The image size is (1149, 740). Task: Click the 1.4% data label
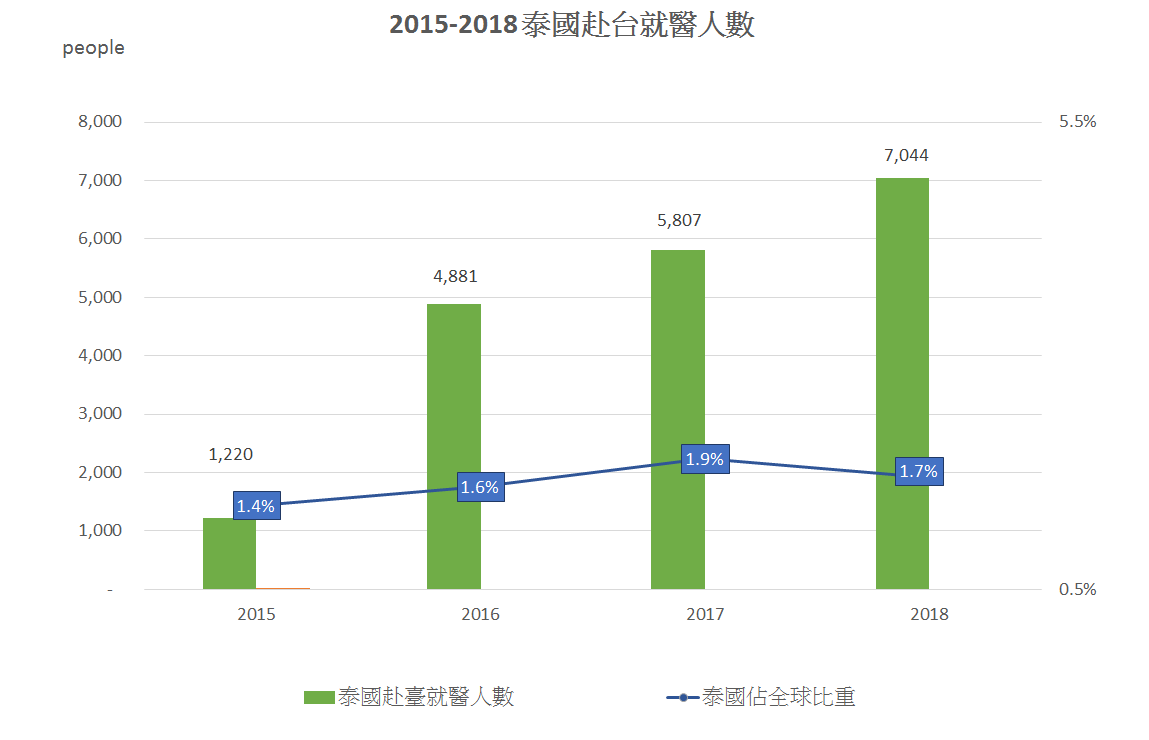(x=256, y=506)
